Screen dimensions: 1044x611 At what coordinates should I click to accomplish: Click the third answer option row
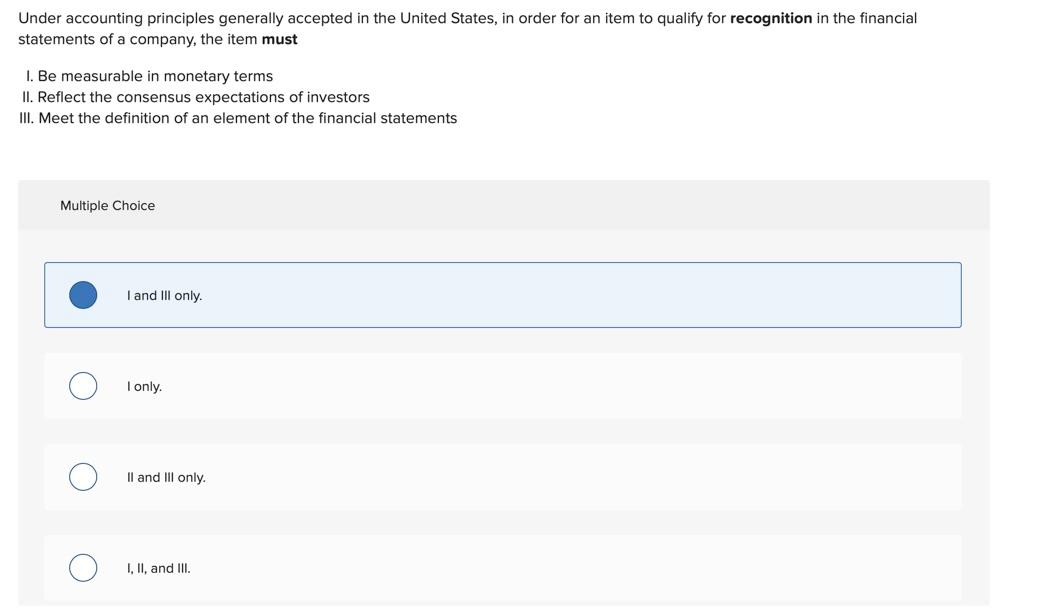click(x=502, y=476)
